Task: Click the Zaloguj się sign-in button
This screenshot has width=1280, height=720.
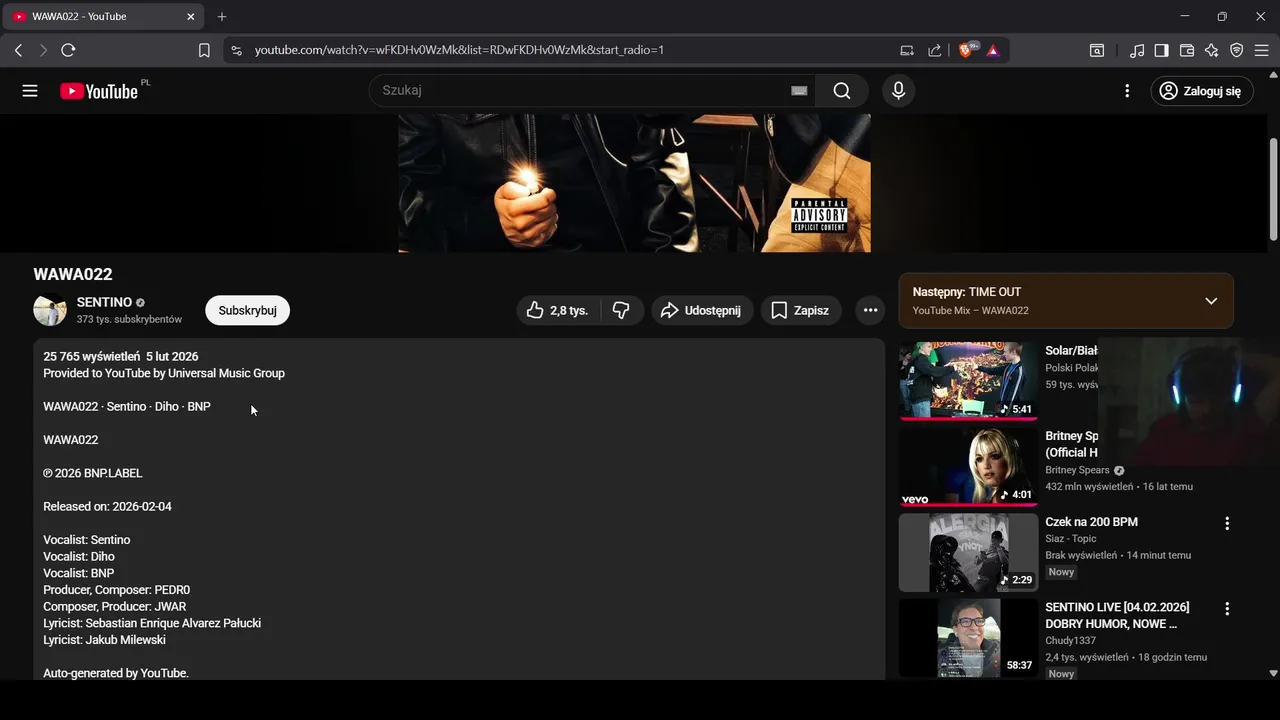Action: click(1200, 91)
